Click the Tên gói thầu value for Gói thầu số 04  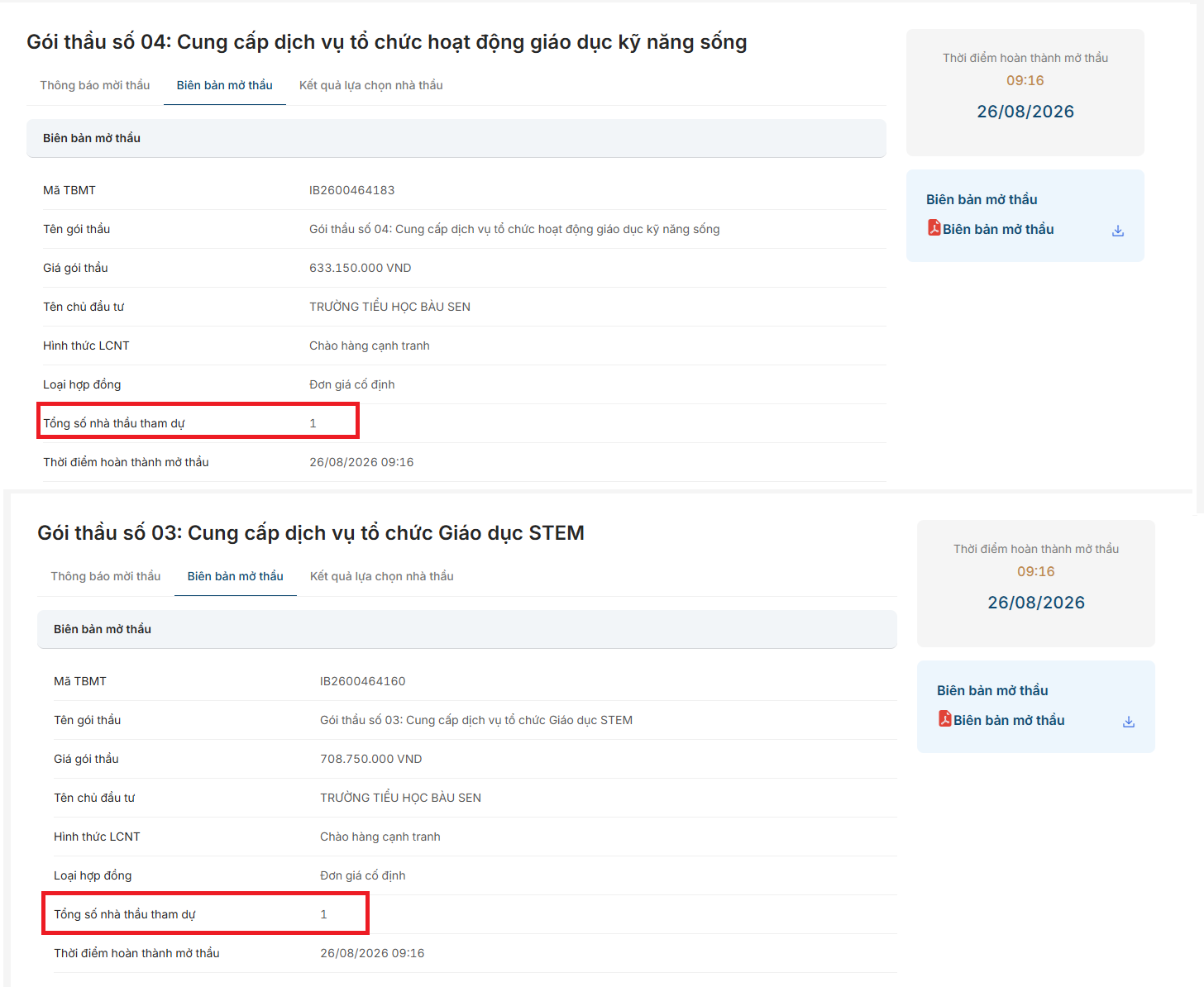coord(514,229)
